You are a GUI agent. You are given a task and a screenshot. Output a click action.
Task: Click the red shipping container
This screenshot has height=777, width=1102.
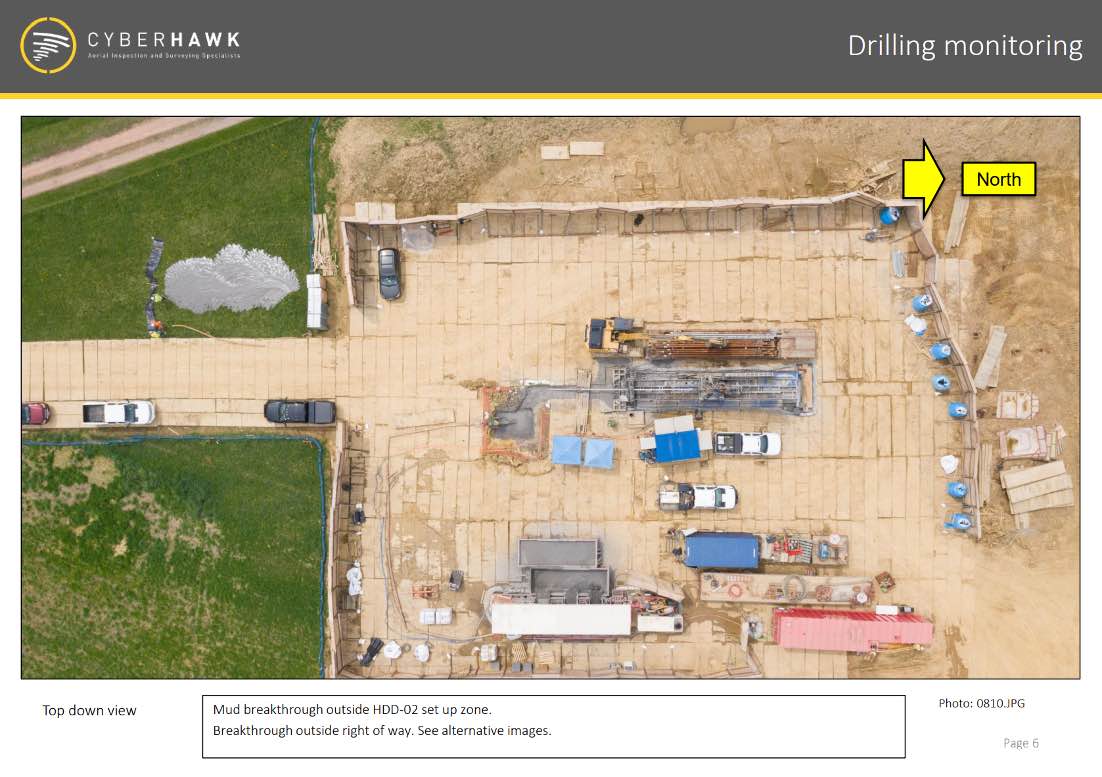pos(852,629)
